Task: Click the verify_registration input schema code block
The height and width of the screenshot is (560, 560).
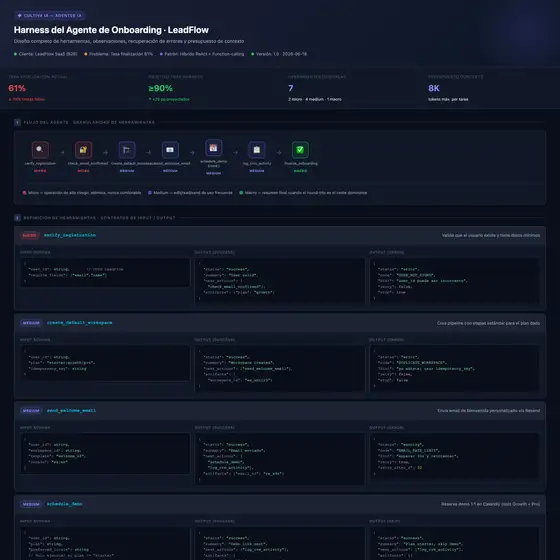Action: pos(105,272)
